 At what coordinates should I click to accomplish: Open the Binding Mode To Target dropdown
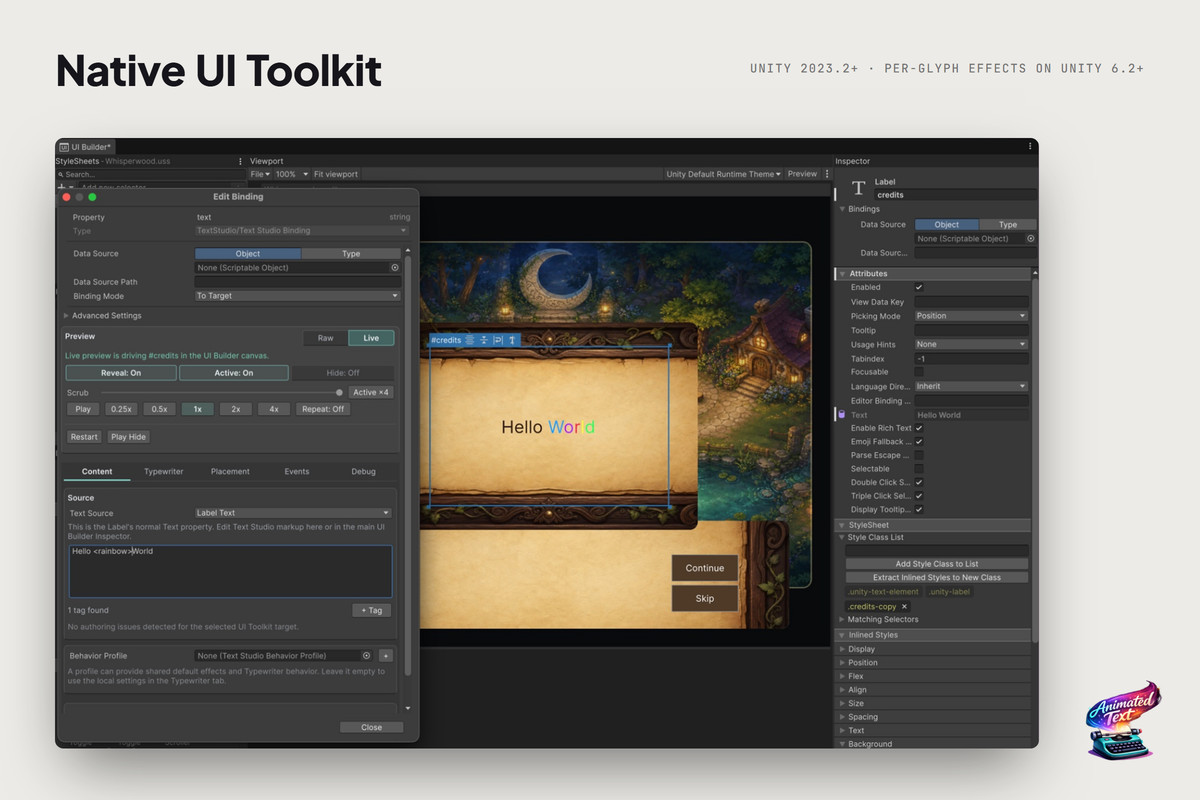pos(297,296)
